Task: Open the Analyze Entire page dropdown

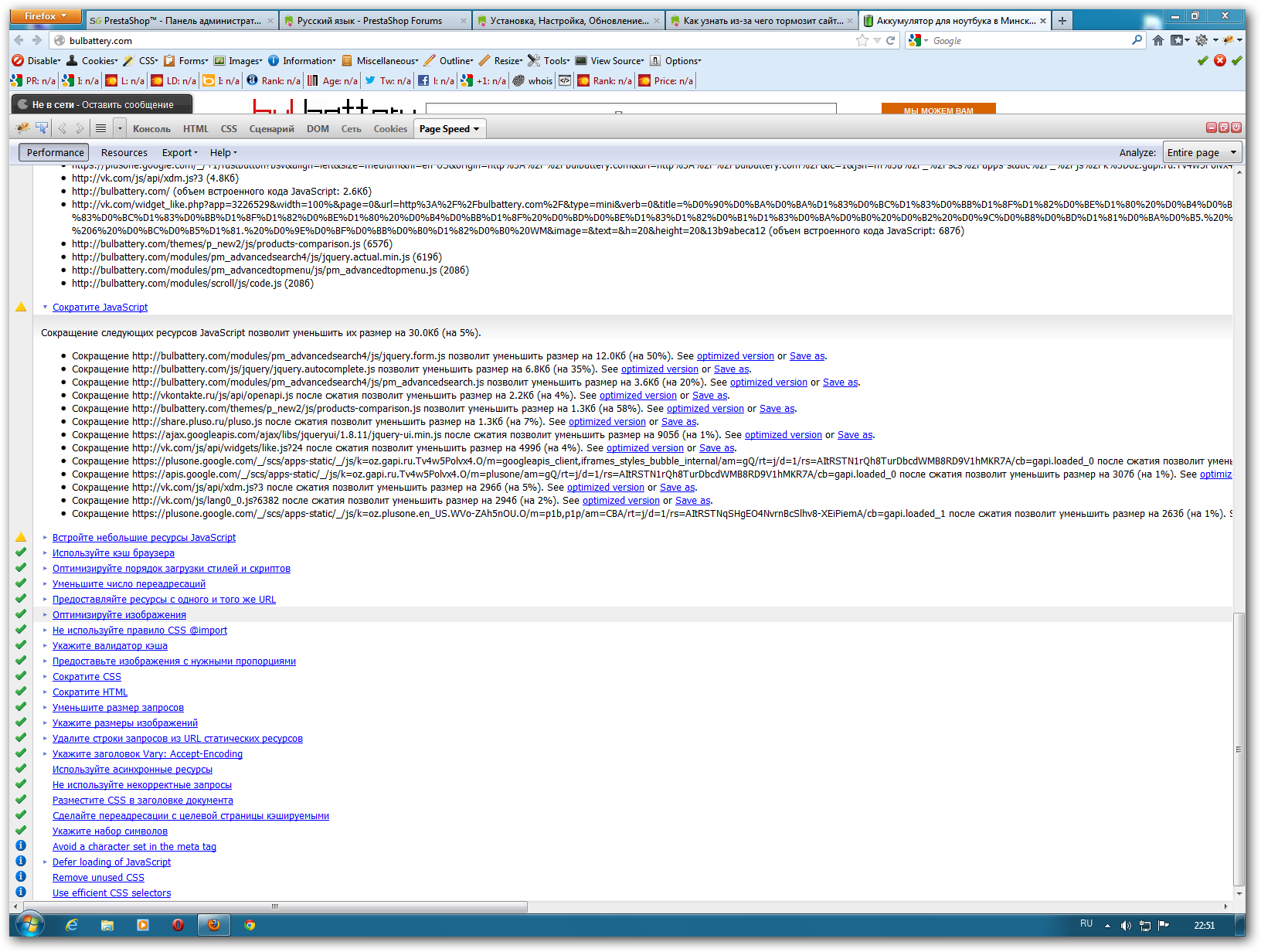Action: coord(1202,152)
